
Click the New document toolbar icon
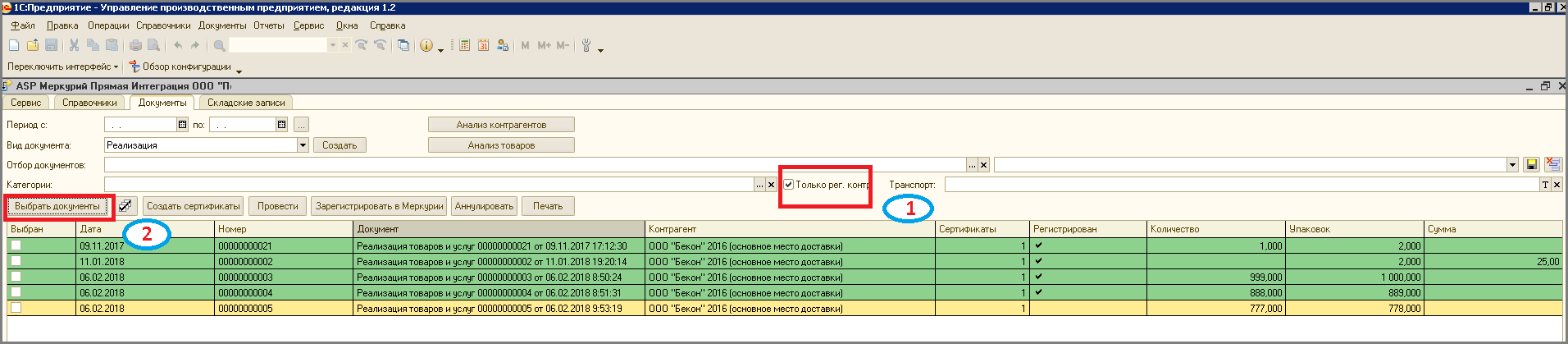14,45
